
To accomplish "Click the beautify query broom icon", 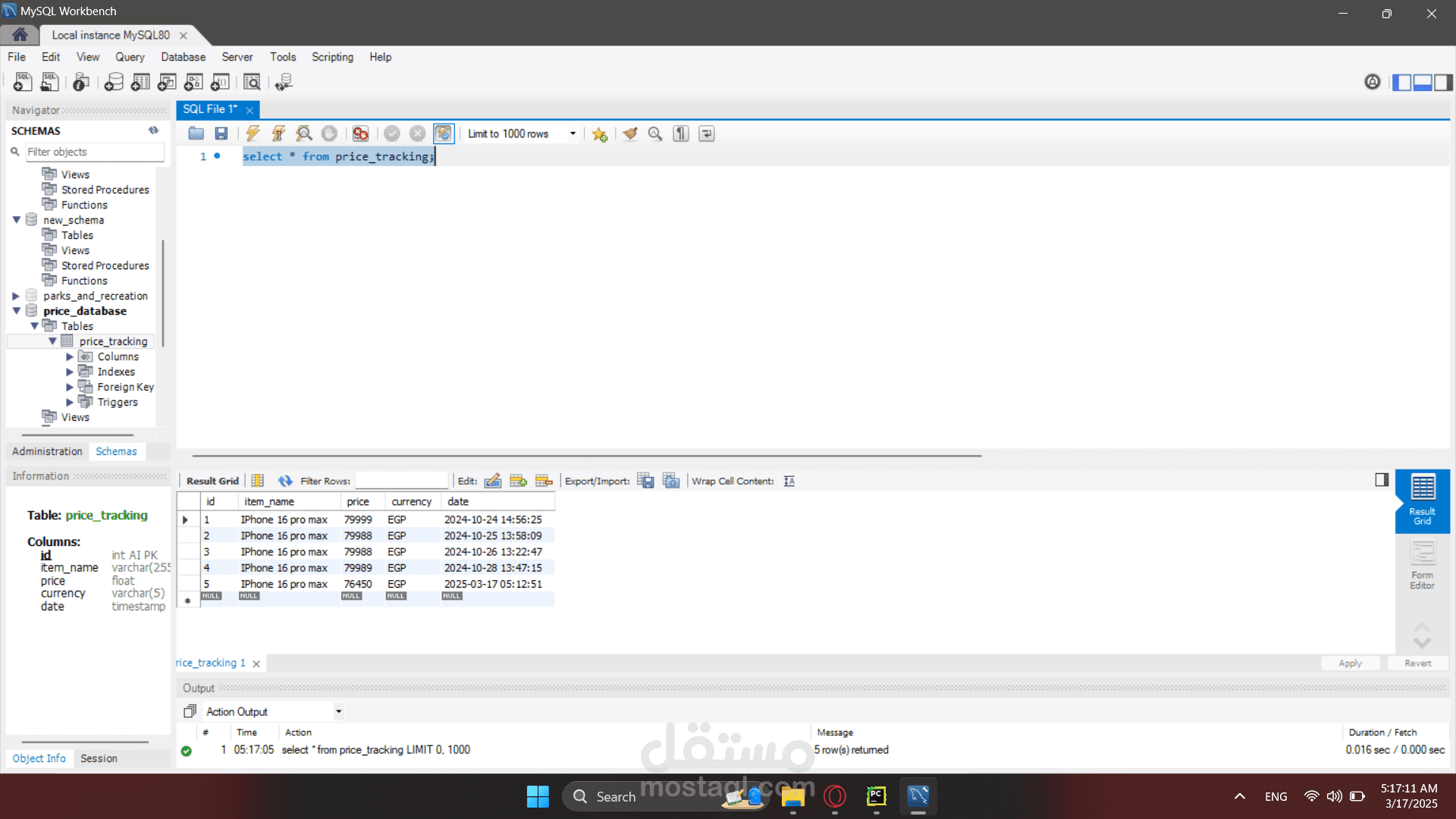I will click(x=629, y=134).
